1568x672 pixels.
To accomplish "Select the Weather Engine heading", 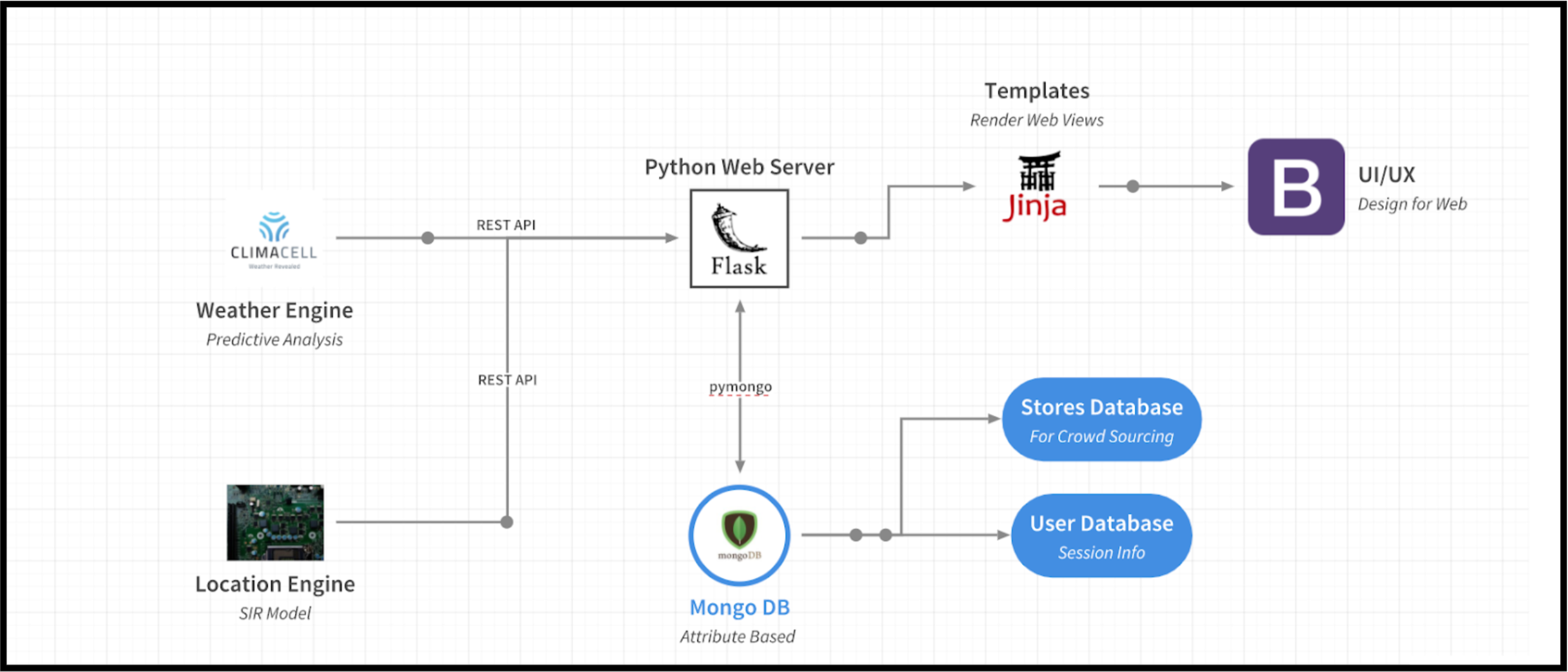I will click(x=275, y=310).
